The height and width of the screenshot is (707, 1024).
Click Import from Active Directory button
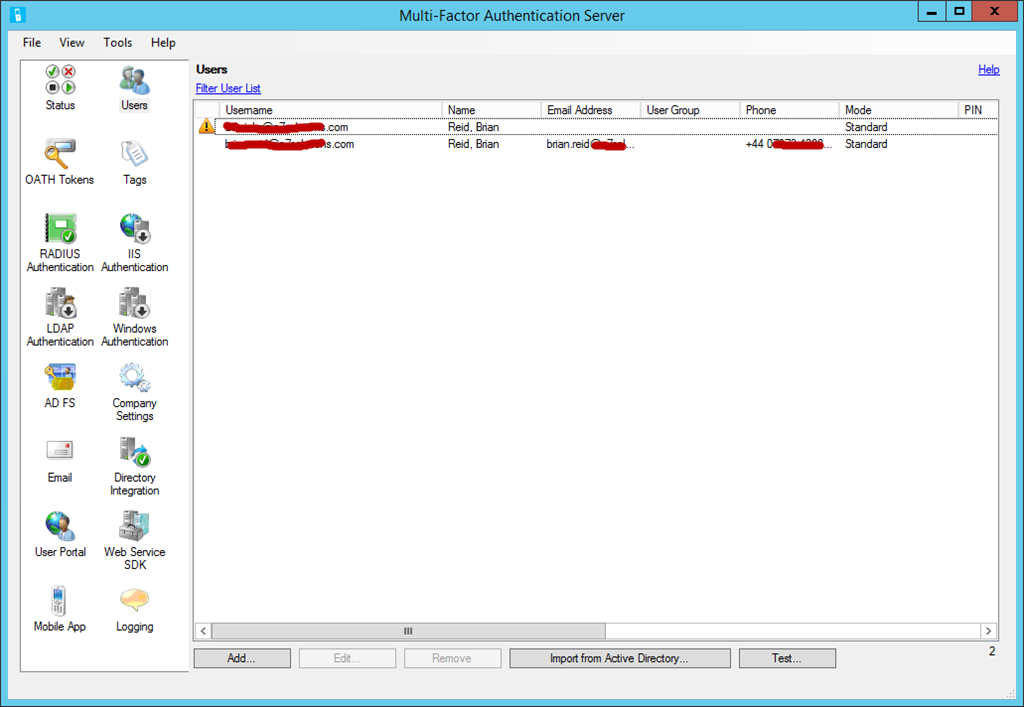(620, 658)
